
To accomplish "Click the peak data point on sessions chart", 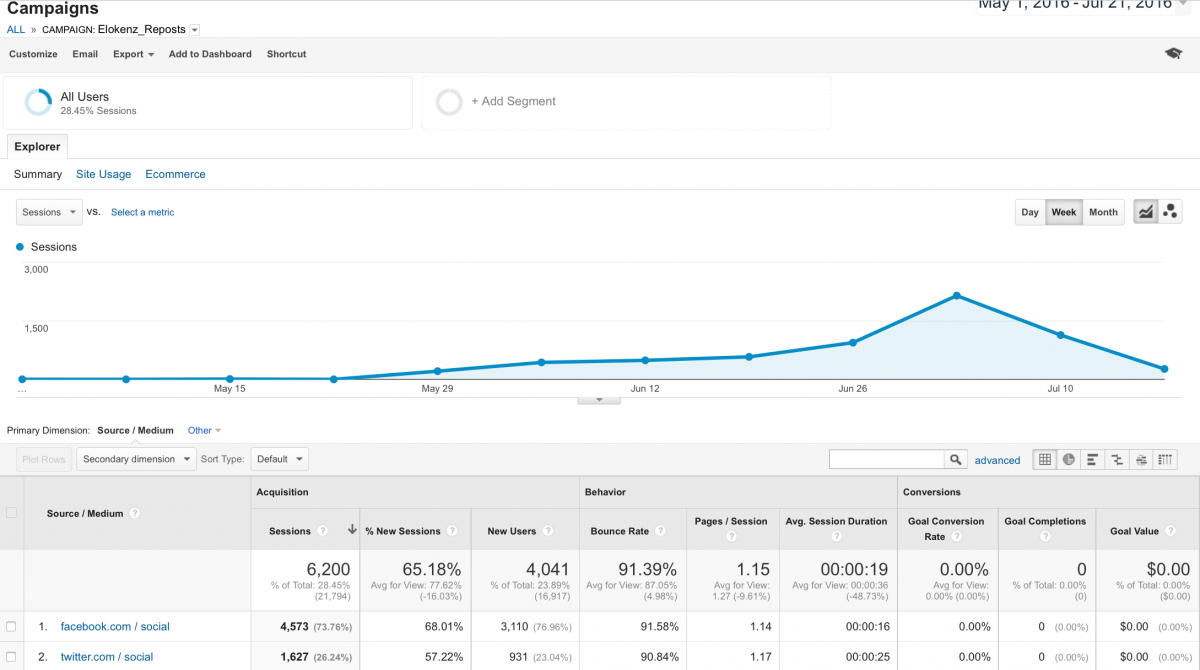I will point(957,296).
